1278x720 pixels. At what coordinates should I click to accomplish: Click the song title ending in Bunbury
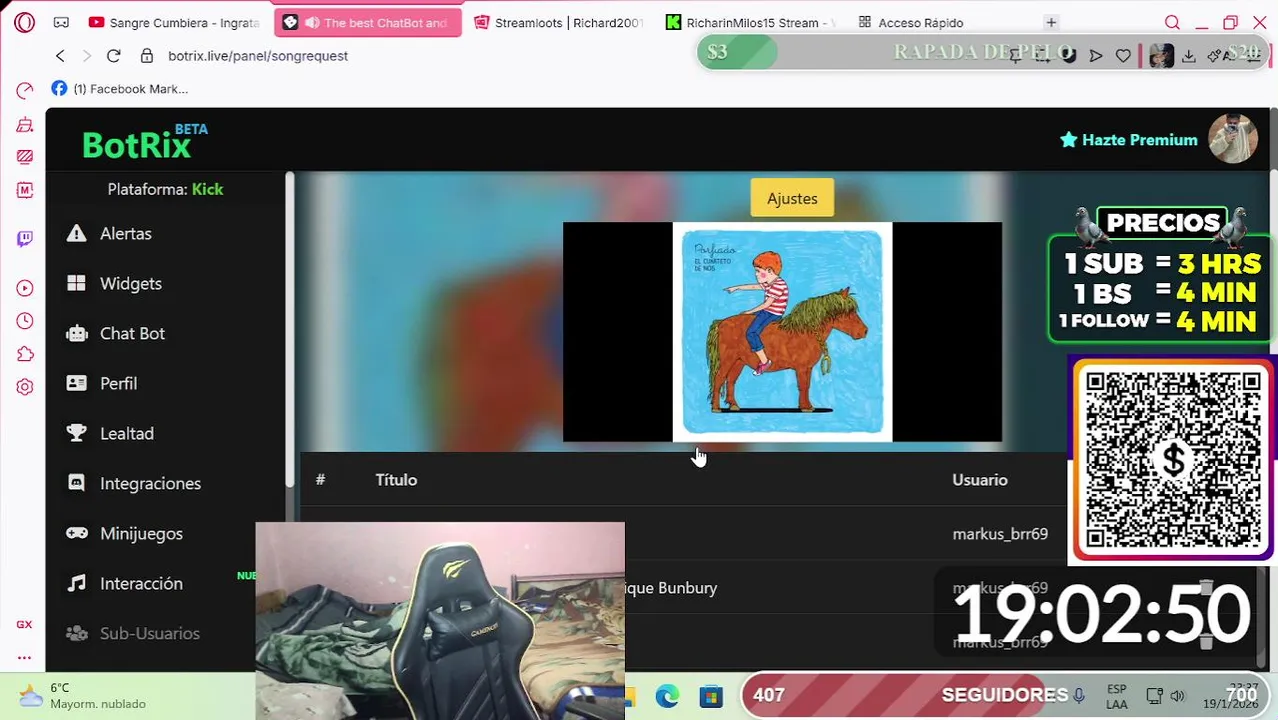pos(670,588)
